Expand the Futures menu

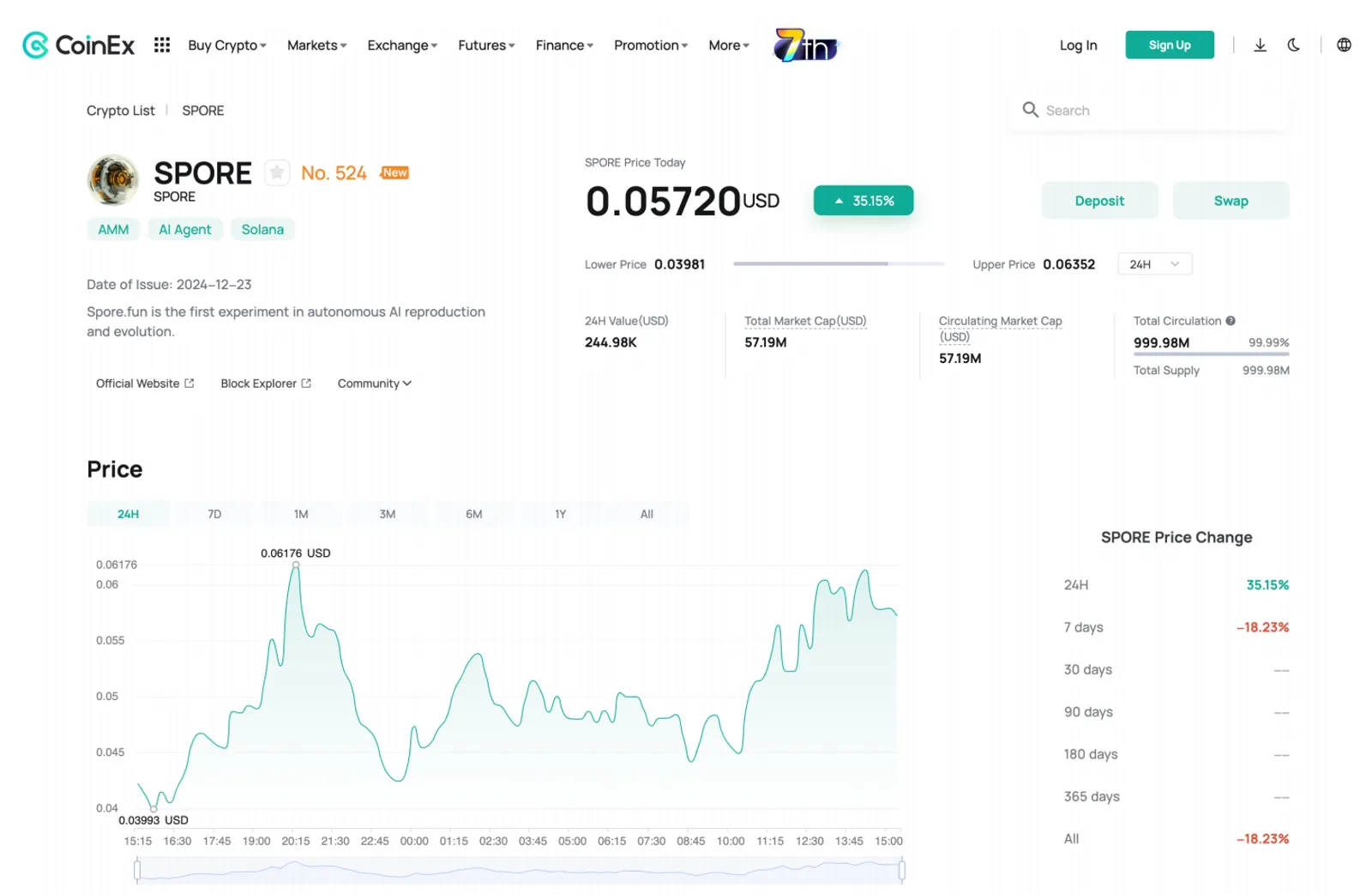[486, 45]
